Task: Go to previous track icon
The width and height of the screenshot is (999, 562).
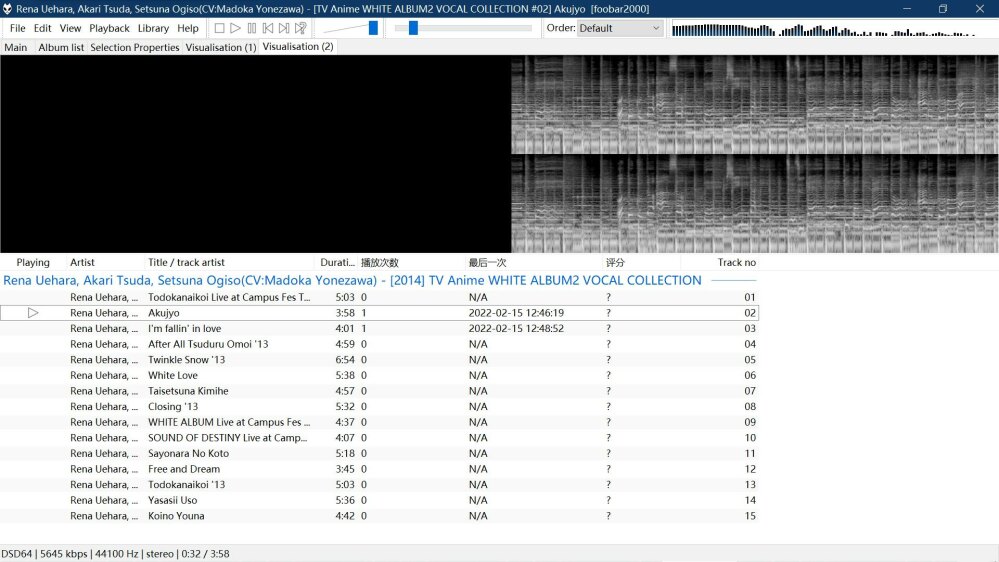Action: pos(268,28)
